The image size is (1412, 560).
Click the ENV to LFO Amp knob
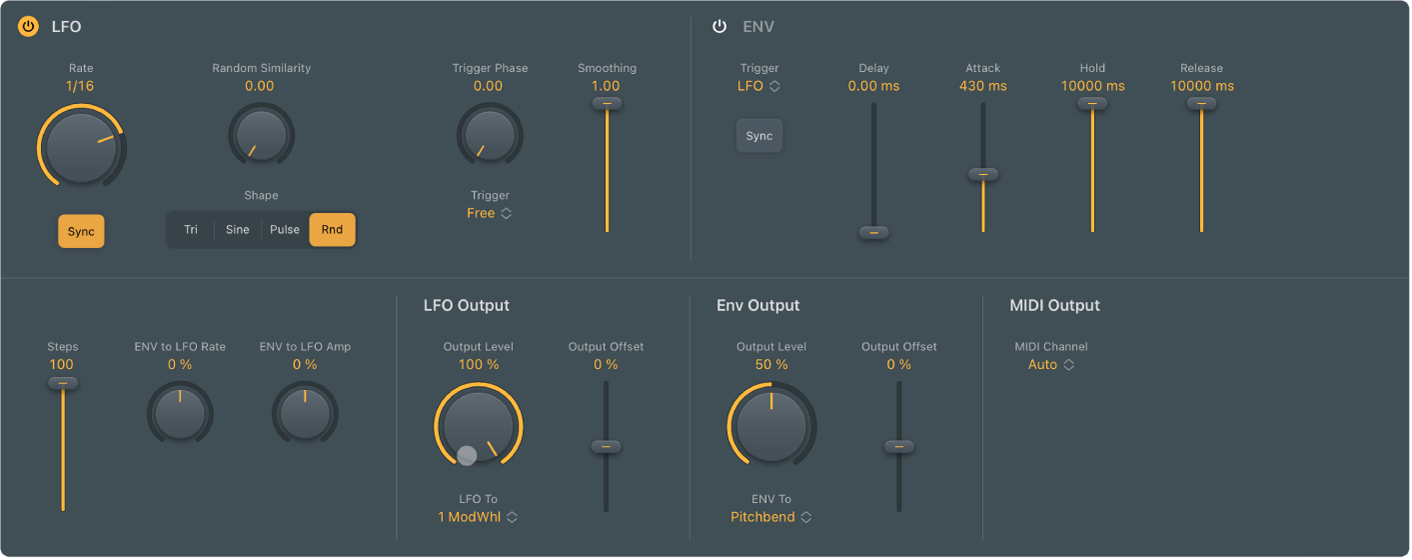[305, 413]
